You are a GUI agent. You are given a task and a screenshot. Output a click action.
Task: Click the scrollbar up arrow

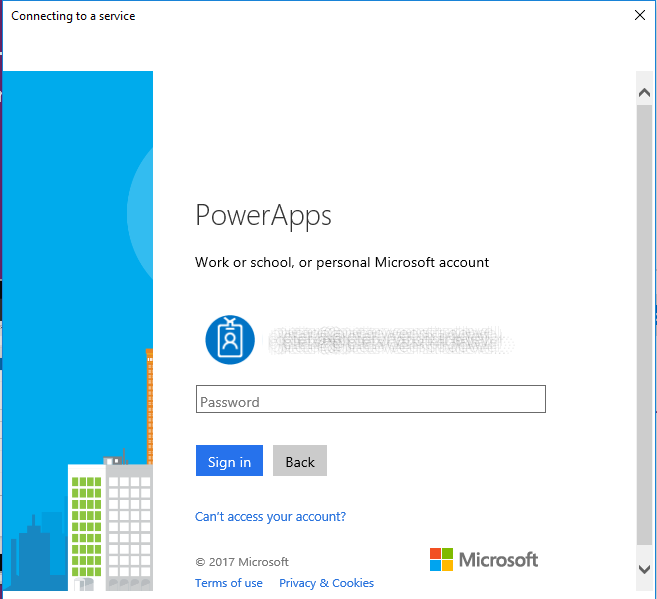pyautogui.click(x=644, y=93)
